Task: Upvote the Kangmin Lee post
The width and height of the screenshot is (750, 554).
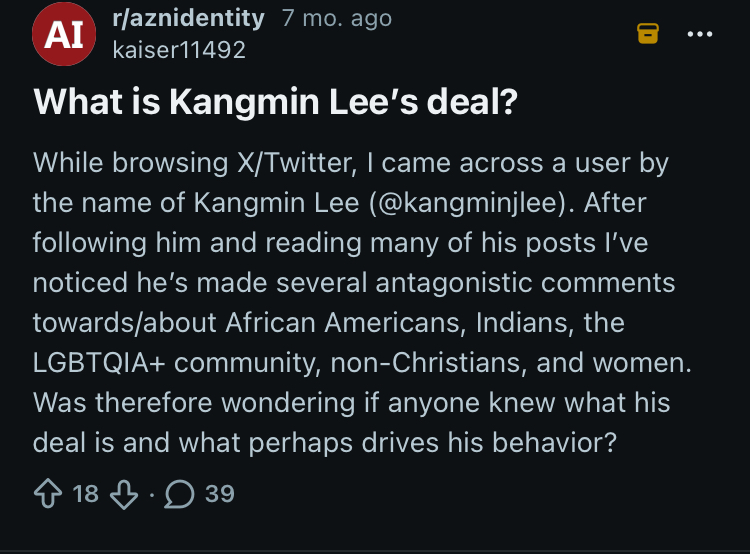Action: tap(48, 494)
